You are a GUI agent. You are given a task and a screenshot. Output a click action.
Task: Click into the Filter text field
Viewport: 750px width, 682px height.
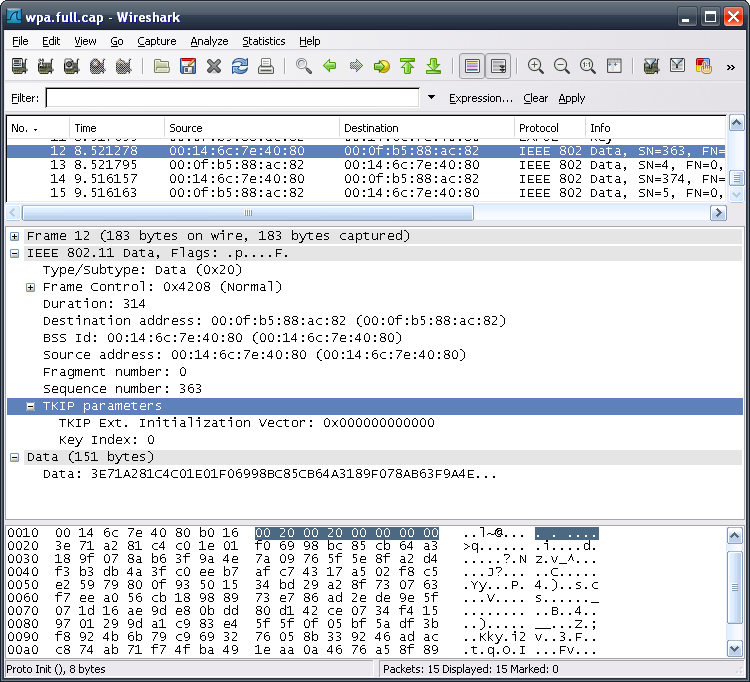pos(232,98)
